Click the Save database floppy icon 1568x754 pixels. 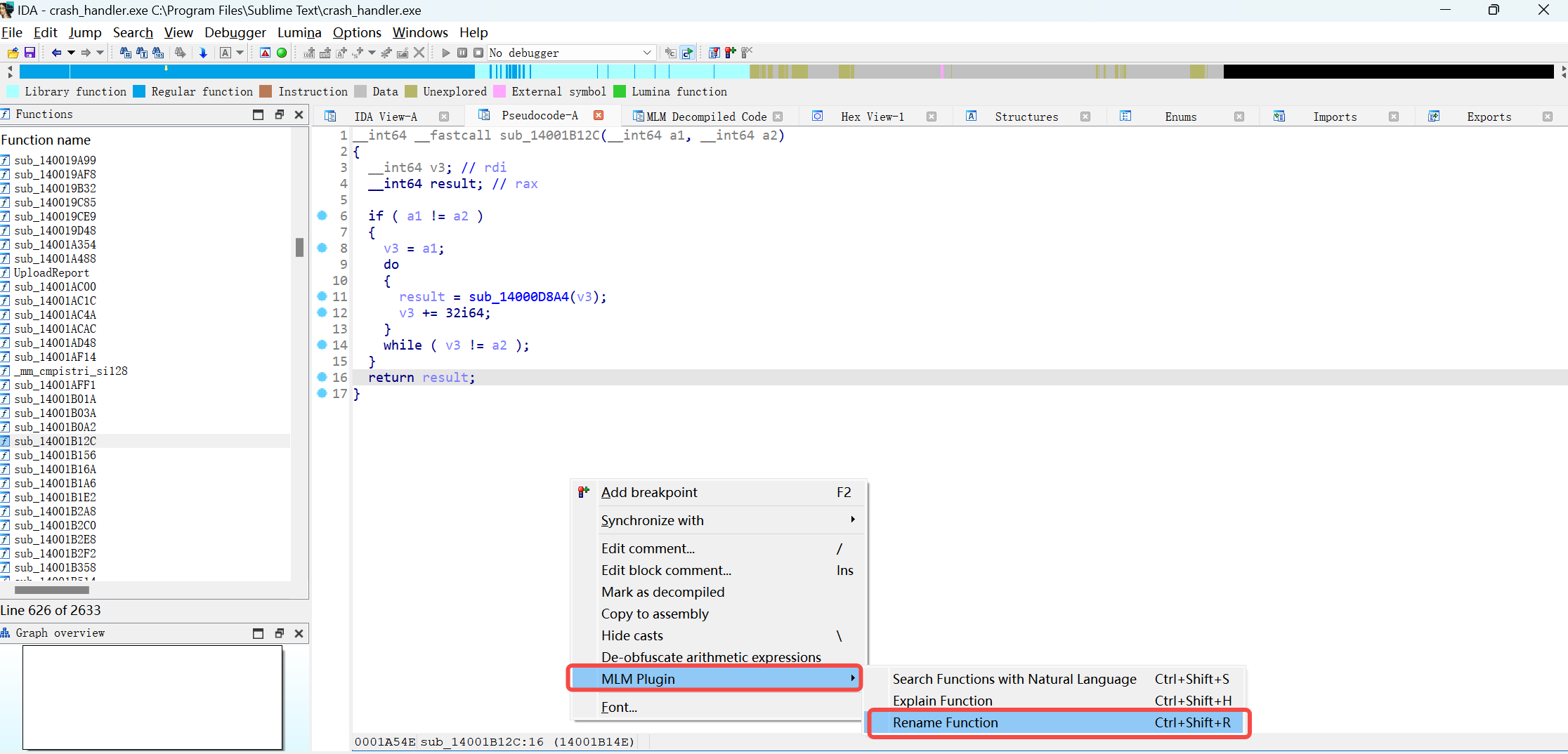point(30,53)
